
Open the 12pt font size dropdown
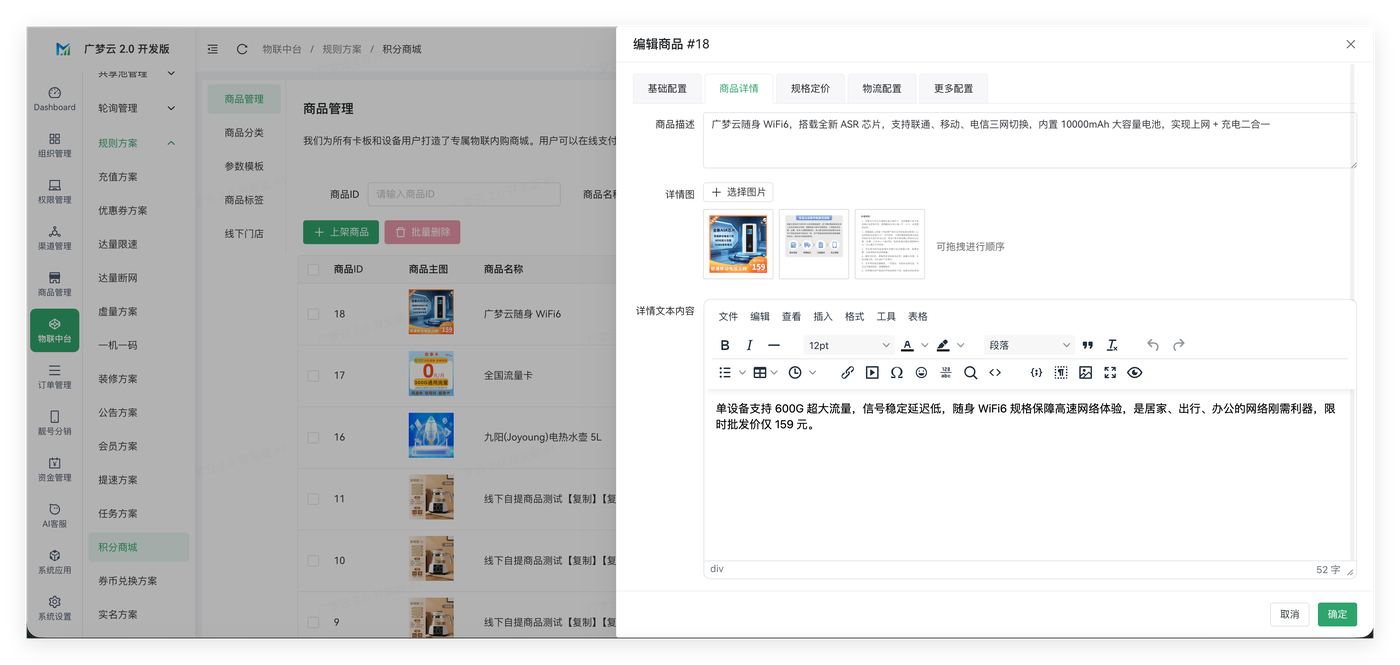point(849,345)
